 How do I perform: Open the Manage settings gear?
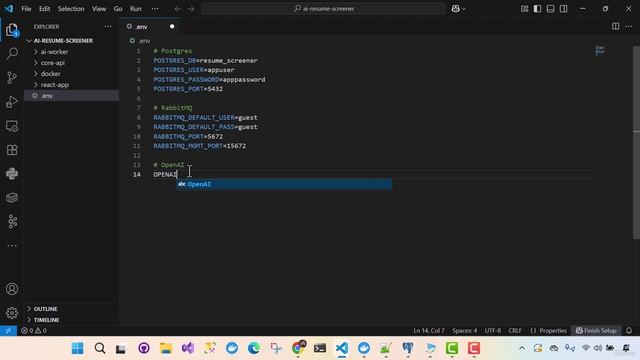point(12,313)
